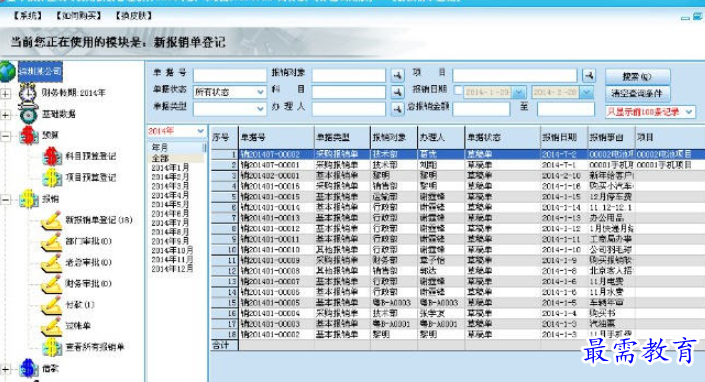Select row with 销201401-00002

[458, 334]
